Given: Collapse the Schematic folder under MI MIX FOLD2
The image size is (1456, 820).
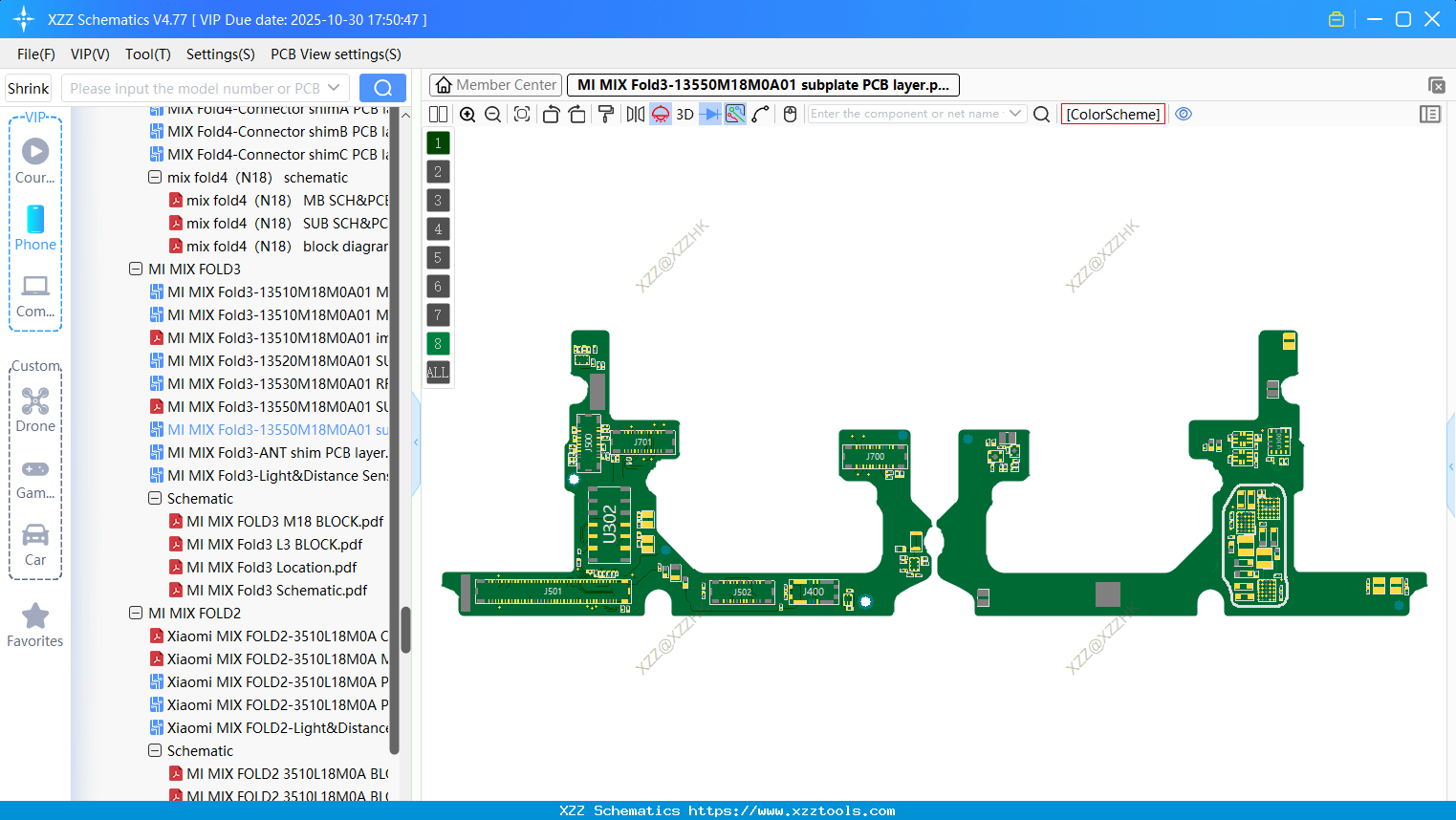Looking at the screenshot, I should (x=154, y=750).
